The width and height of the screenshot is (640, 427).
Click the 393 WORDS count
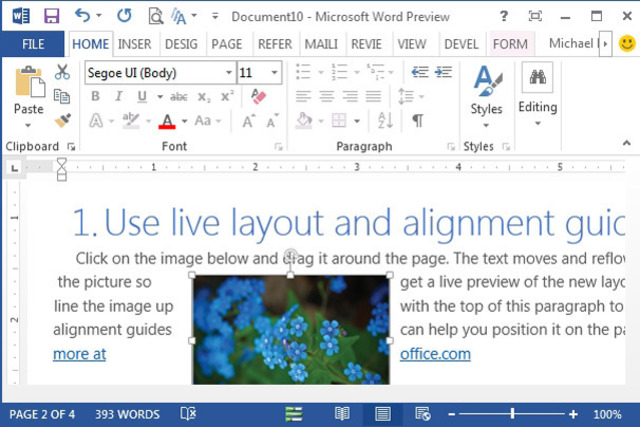pos(127,414)
